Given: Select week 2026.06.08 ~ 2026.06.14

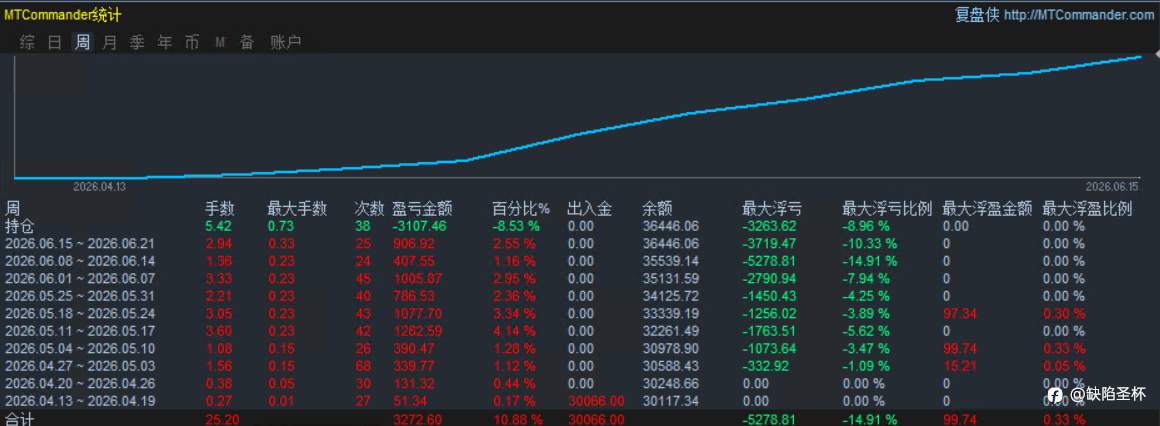Looking at the screenshot, I should 78,261.
